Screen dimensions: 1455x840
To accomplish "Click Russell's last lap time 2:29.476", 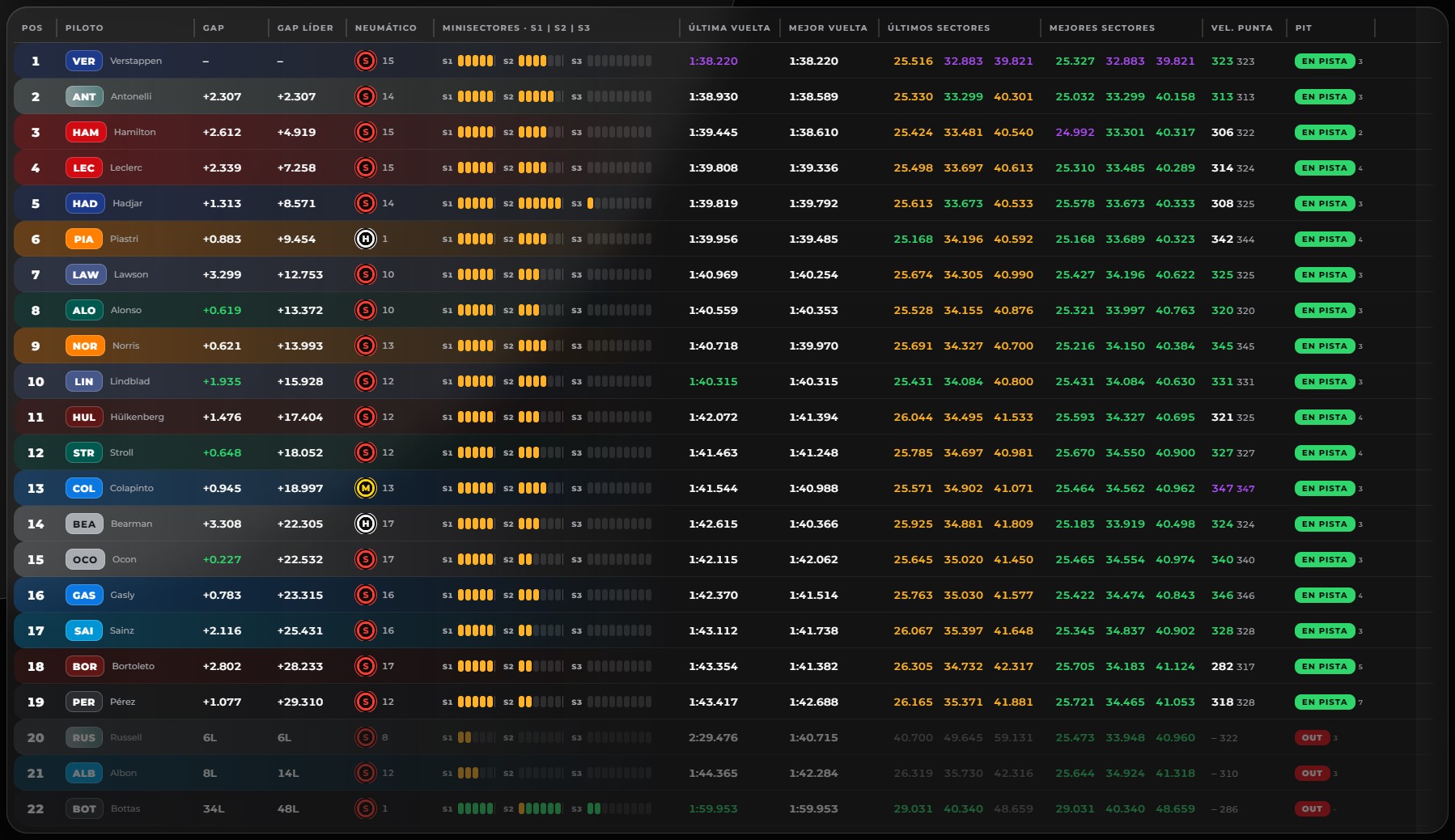I will coord(713,737).
